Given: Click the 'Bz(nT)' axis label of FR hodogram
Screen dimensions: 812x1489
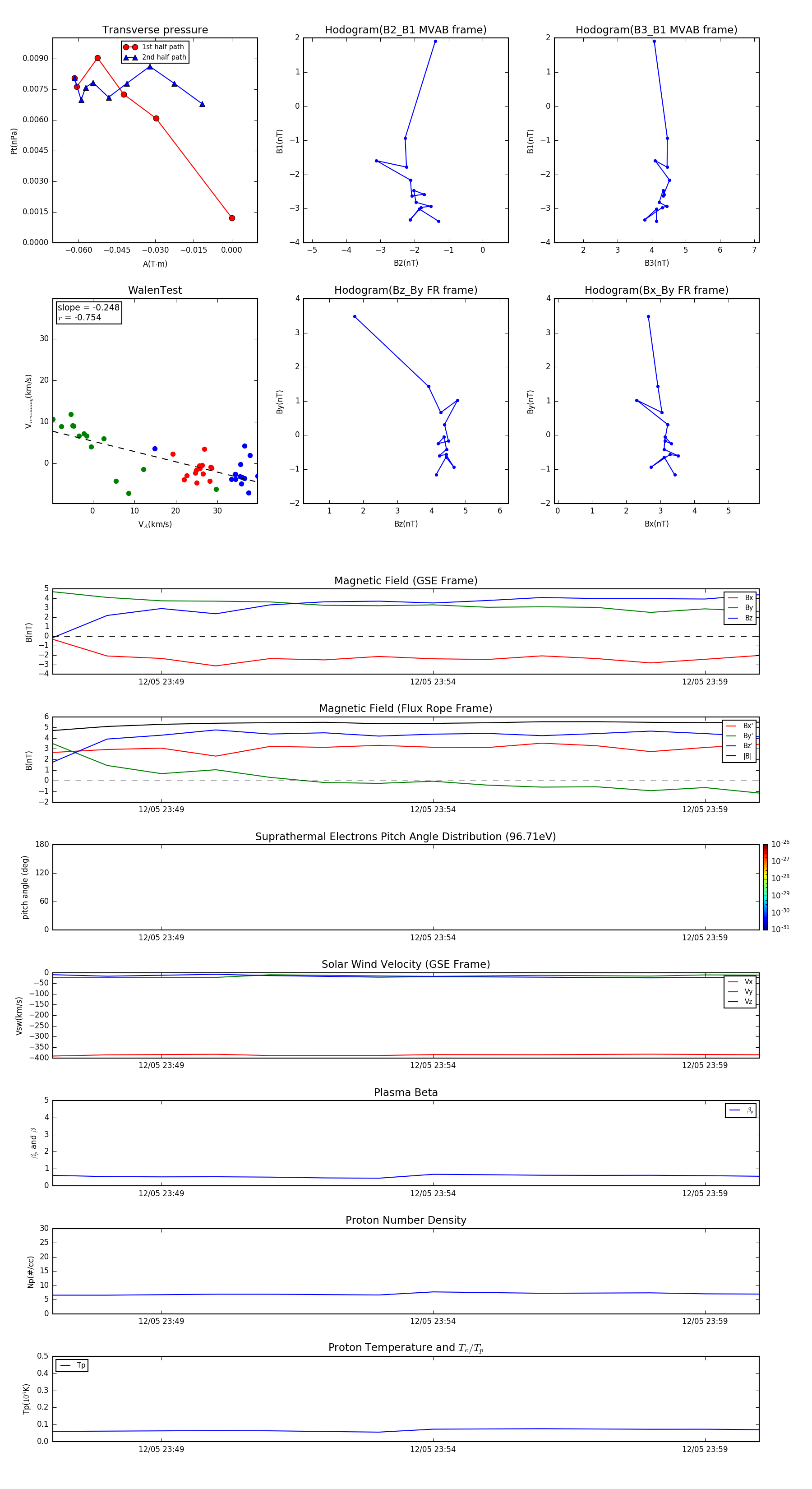Looking at the screenshot, I should click(x=406, y=524).
